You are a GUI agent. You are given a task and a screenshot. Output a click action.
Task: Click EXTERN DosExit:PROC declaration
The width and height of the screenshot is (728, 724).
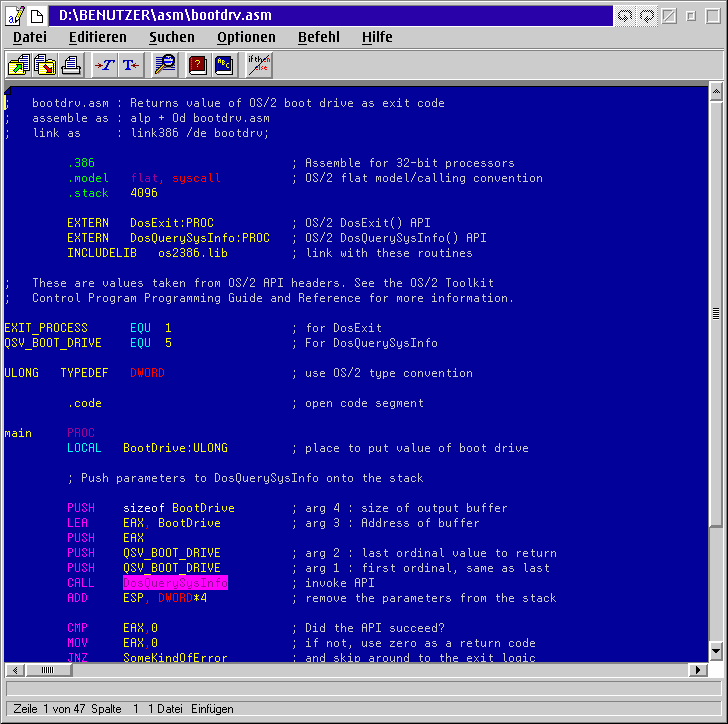[x=140, y=223]
